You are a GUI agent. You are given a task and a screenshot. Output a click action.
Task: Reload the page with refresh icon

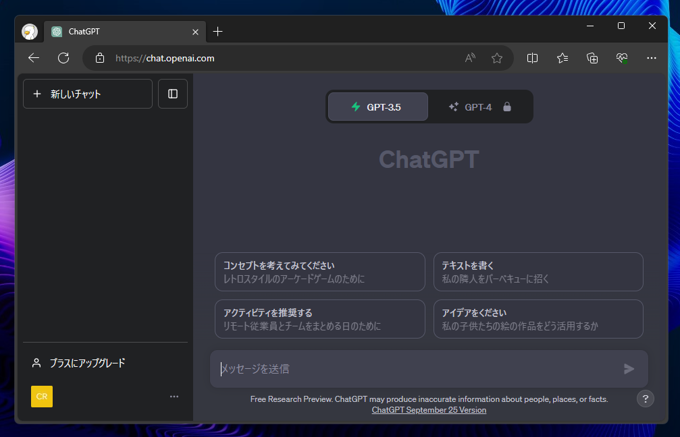[63, 58]
